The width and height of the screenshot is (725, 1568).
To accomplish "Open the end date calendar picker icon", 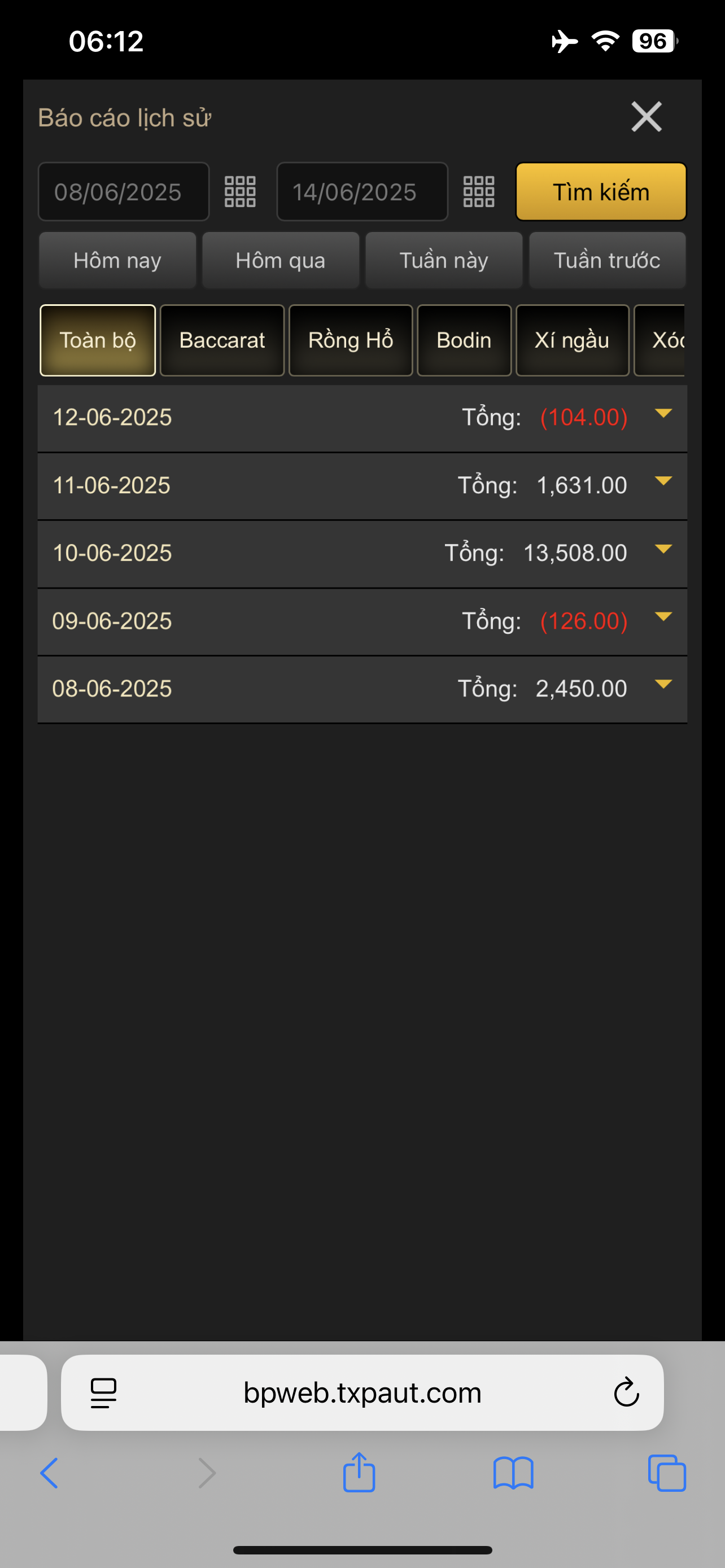I will [x=478, y=192].
